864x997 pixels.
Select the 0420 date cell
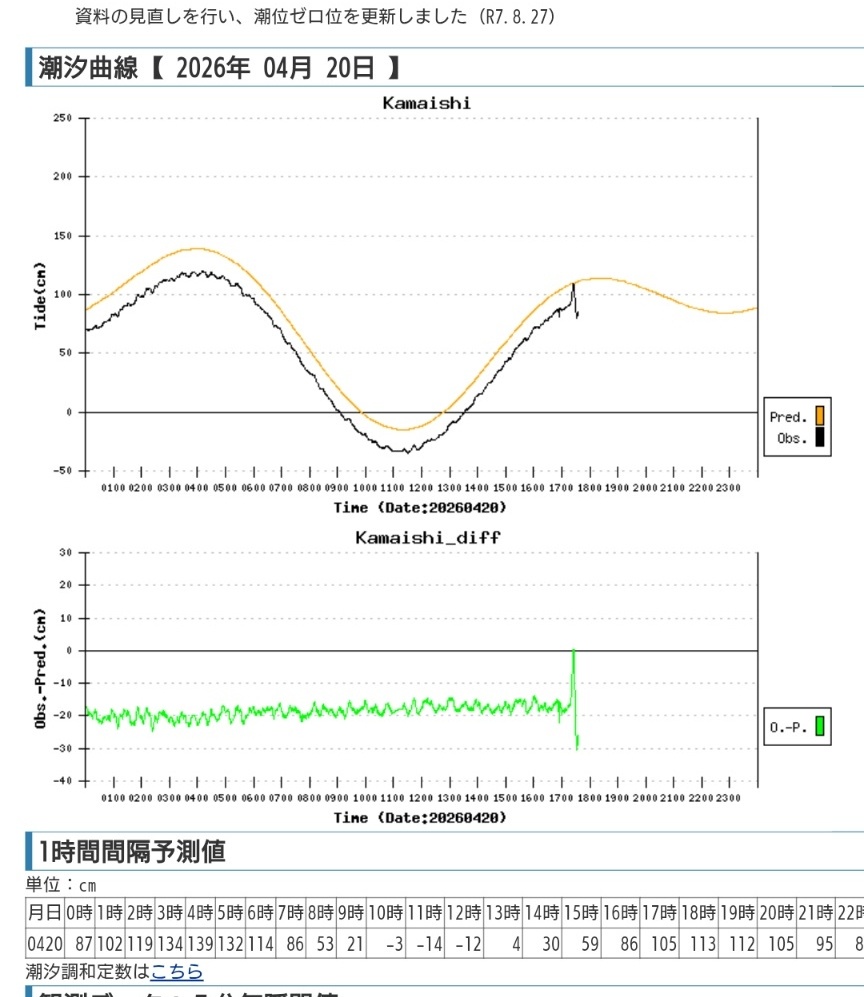point(45,944)
